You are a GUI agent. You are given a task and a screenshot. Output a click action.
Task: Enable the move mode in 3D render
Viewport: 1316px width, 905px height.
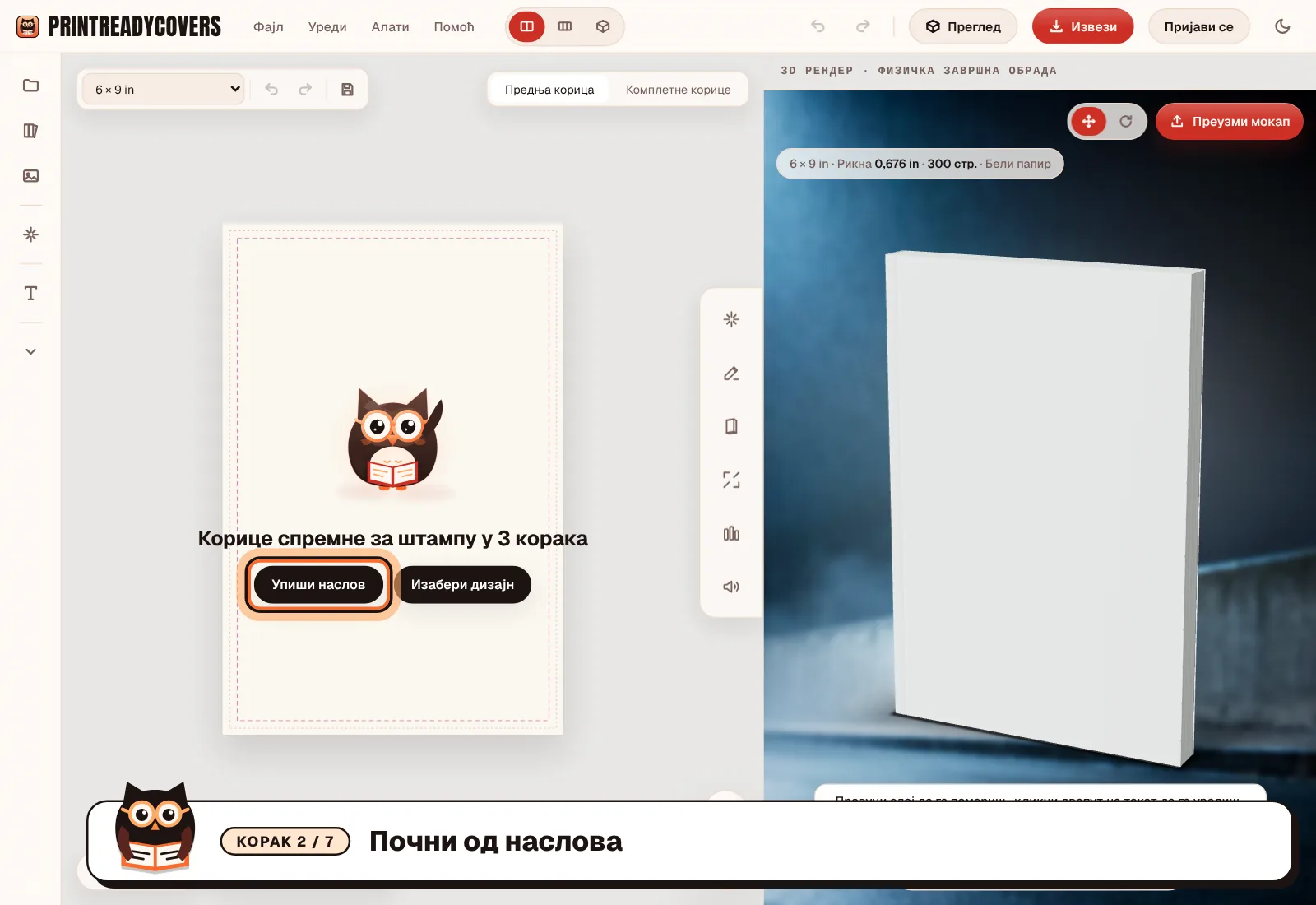coord(1088,122)
